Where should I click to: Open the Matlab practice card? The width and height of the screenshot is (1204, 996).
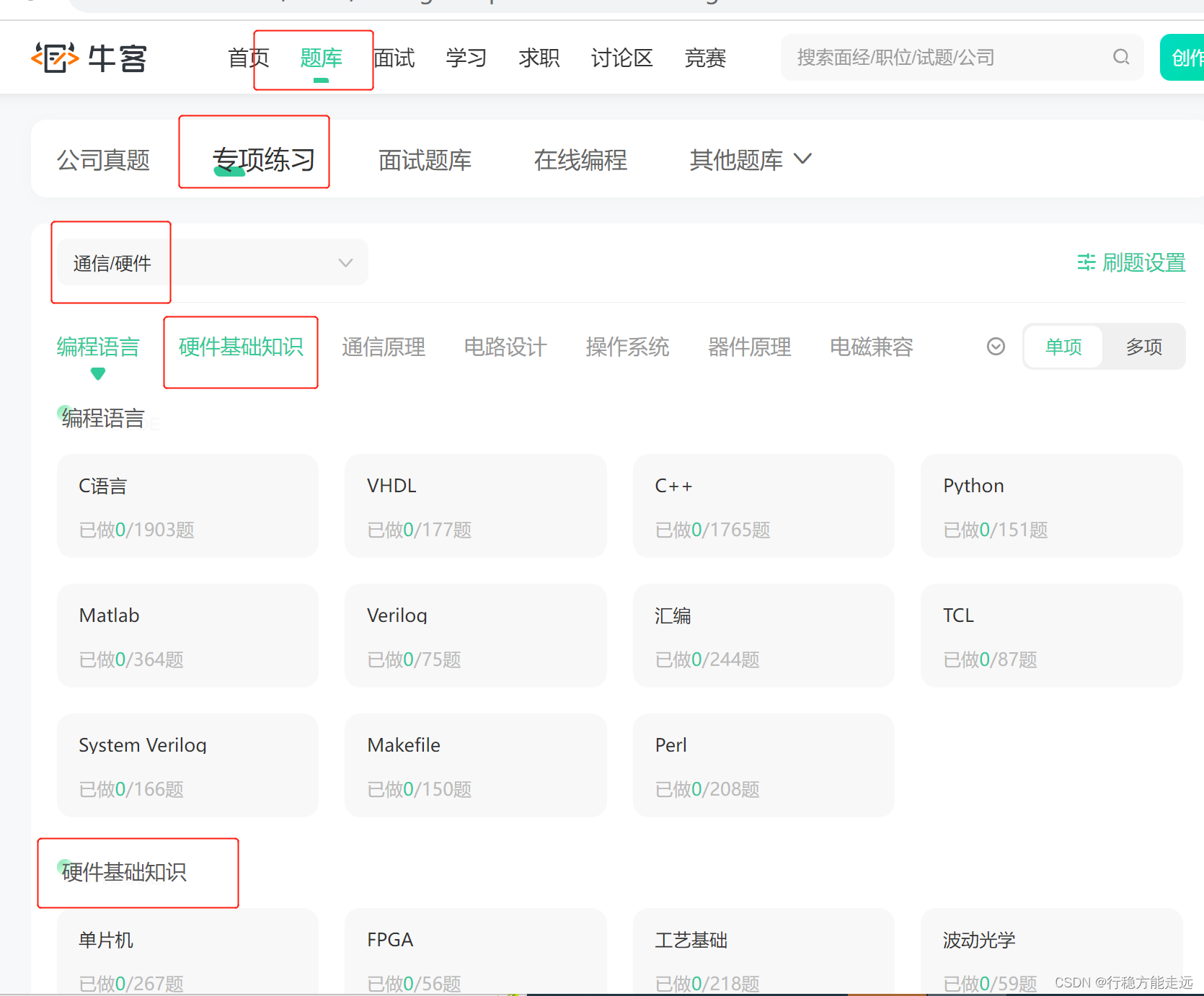tap(187, 636)
